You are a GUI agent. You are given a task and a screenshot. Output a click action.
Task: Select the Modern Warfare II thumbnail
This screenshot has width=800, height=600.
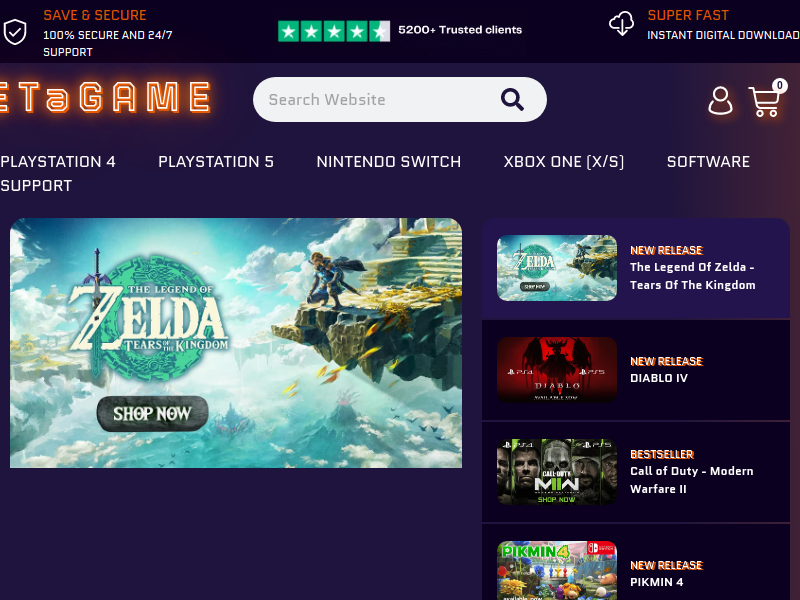point(557,472)
